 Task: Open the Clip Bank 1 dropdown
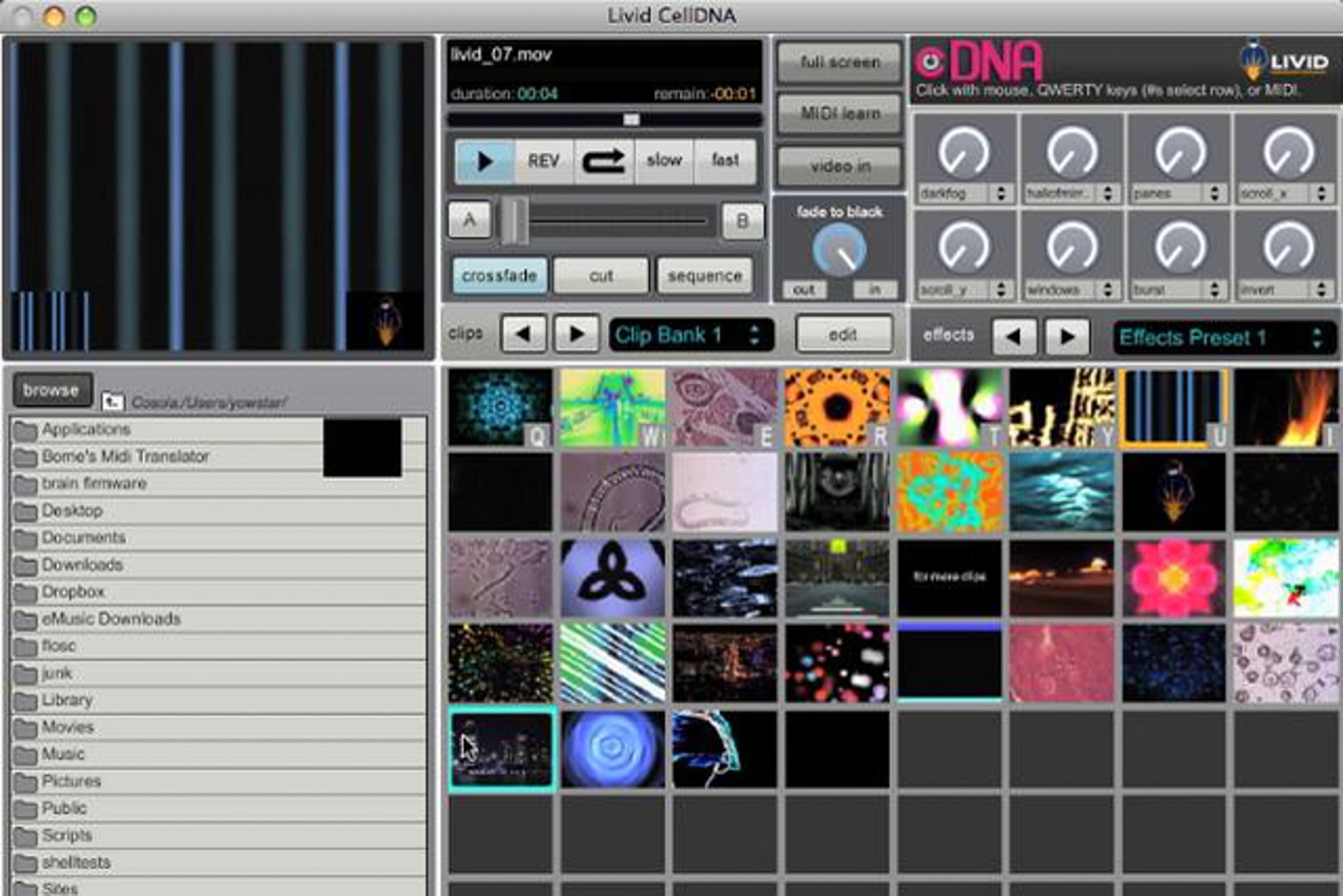(x=691, y=335)
